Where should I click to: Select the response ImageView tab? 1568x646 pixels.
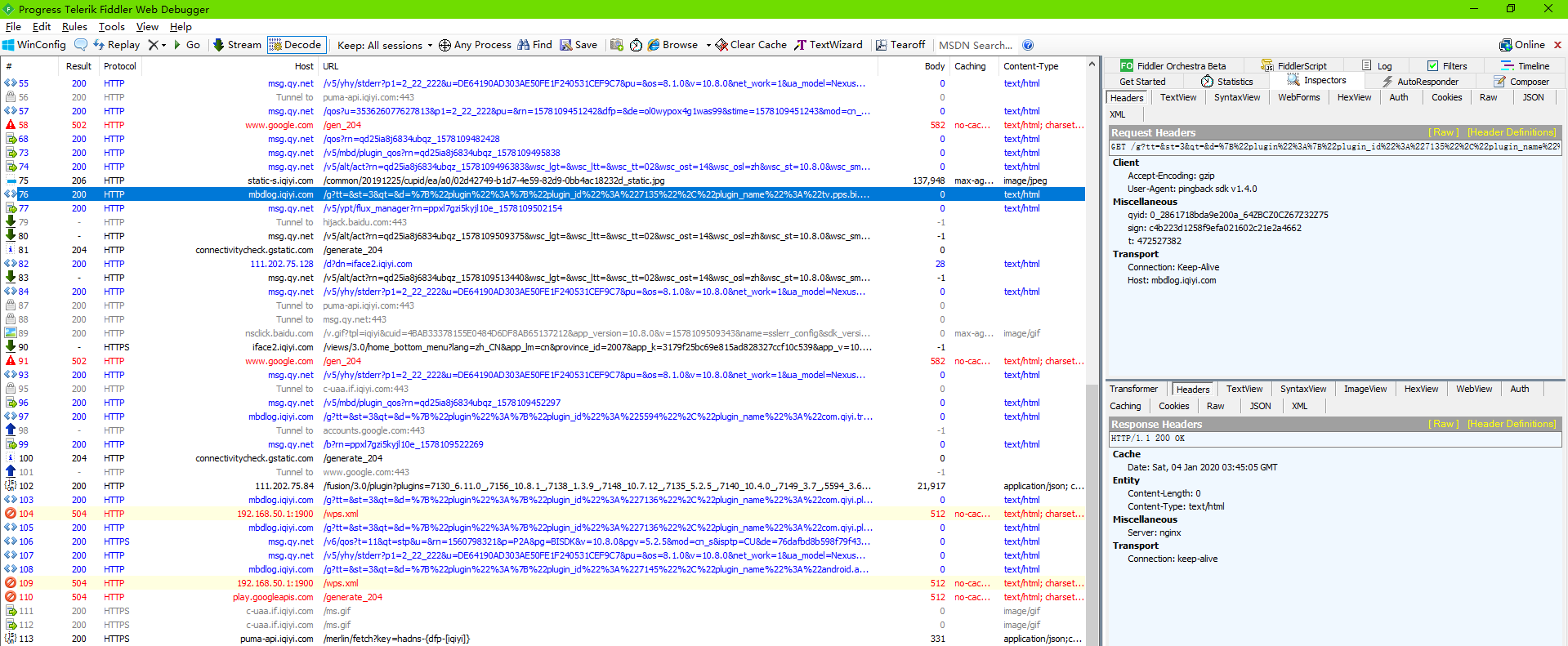pyautogui.click(x=1365, y=389)
